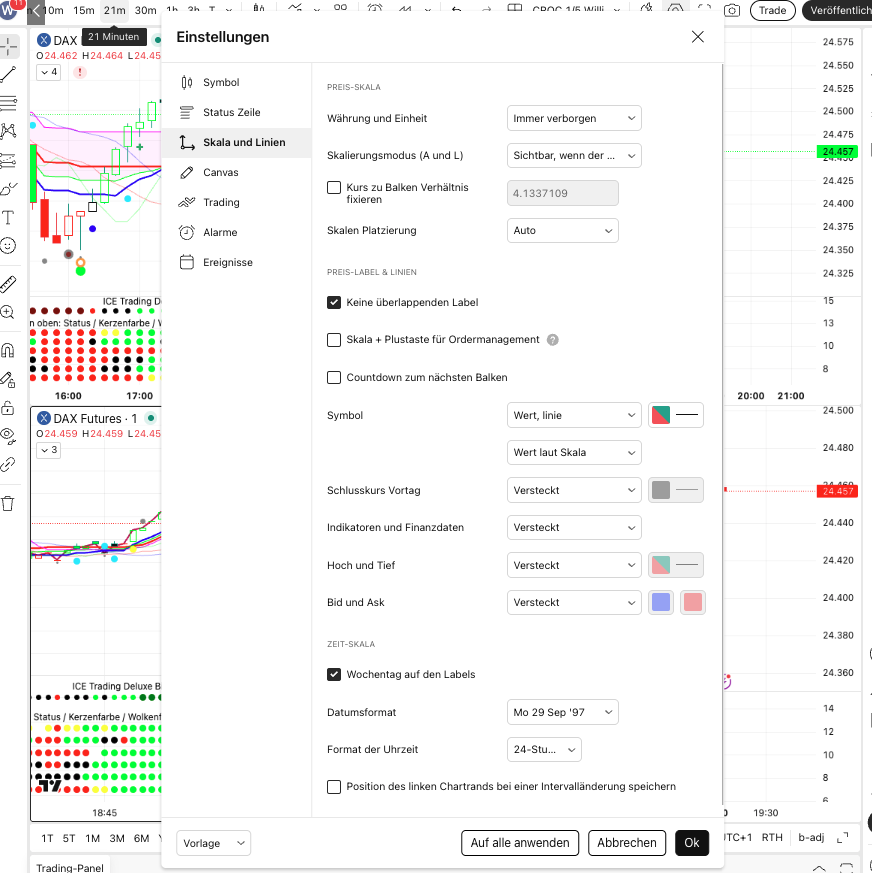Screen dimensions: 872x873
Task: Select the Text tool in left toolbar
Action: [x=8, y=217]
